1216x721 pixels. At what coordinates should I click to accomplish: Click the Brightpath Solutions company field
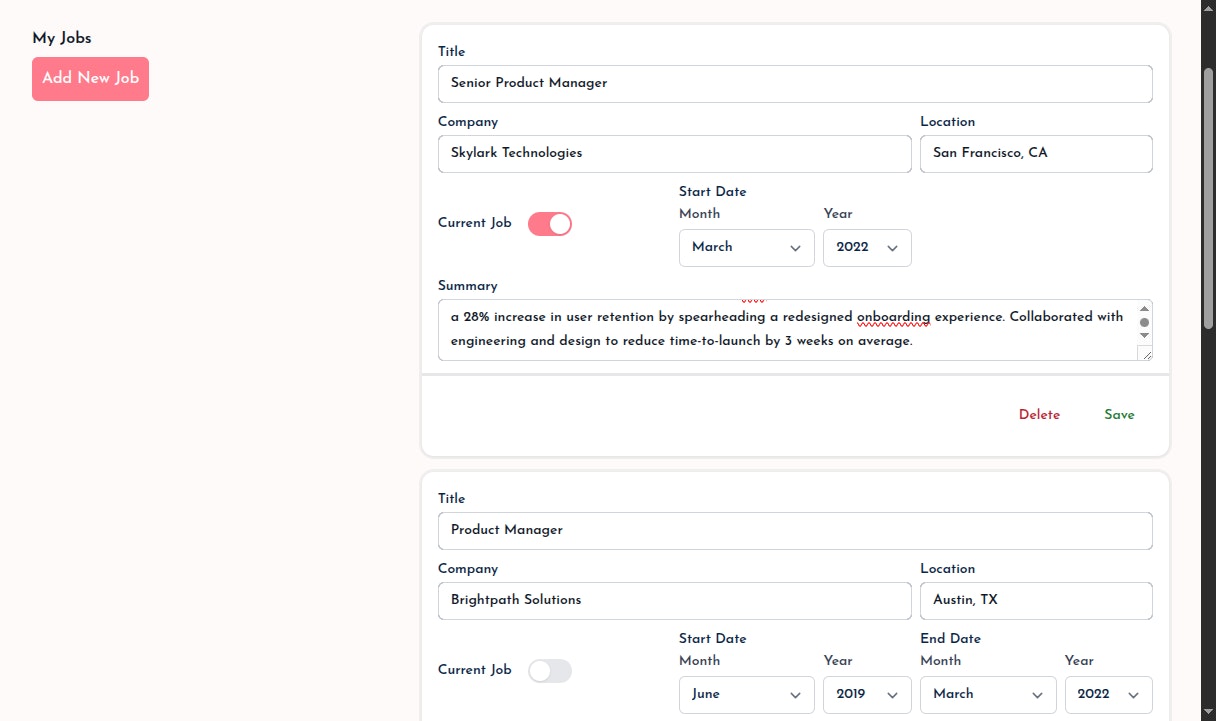(x=674, y=601)
